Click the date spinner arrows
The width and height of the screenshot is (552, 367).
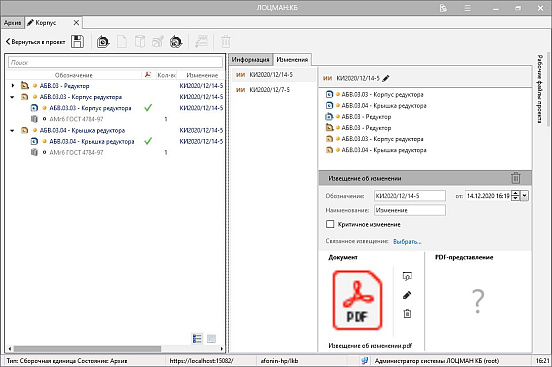click(515, 196)
